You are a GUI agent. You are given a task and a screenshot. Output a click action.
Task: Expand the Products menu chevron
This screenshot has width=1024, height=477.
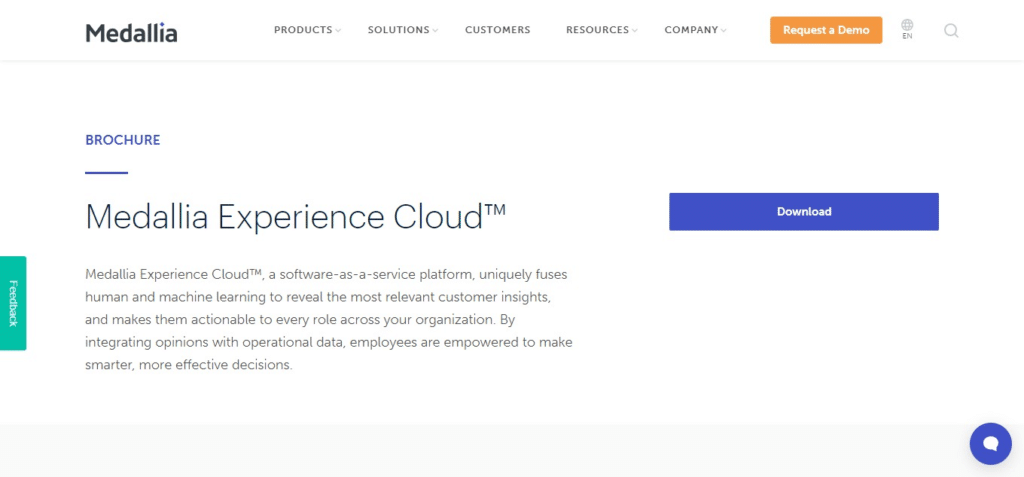(338, 31)
